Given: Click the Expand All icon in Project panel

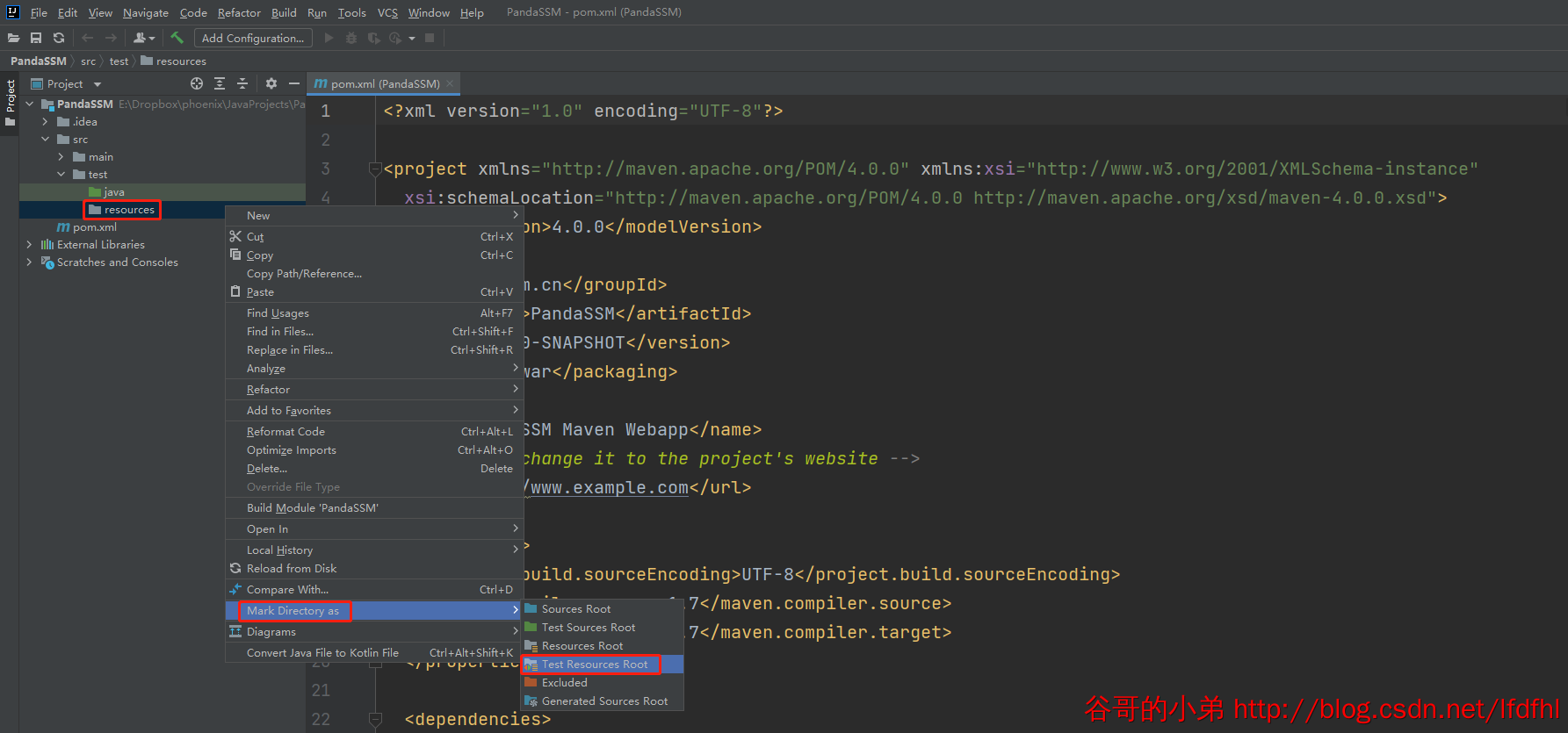Looking at the screenshot, I should [220, 83].
